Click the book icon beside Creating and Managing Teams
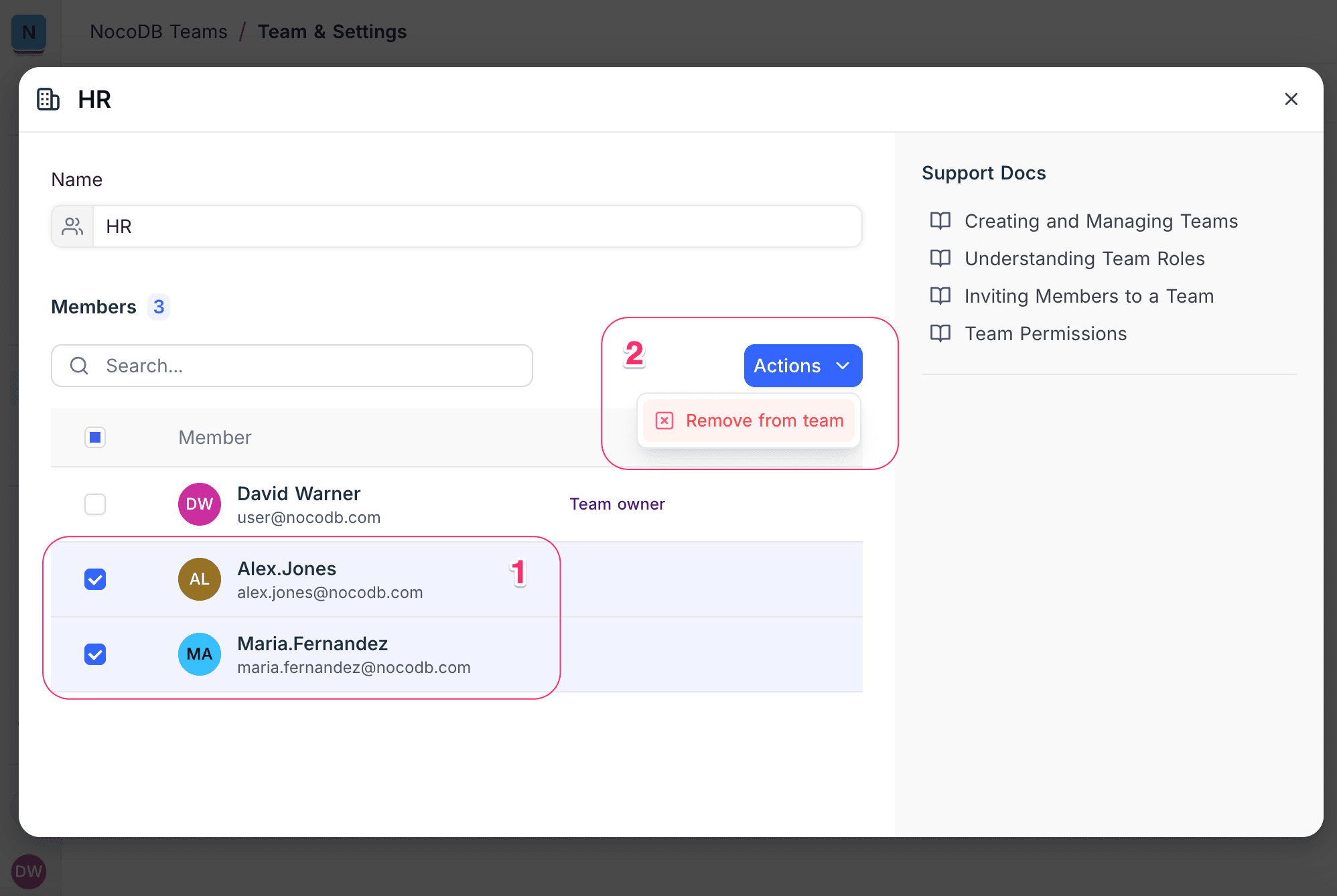Screen dimensions: 1337x896 click(940, 221)
